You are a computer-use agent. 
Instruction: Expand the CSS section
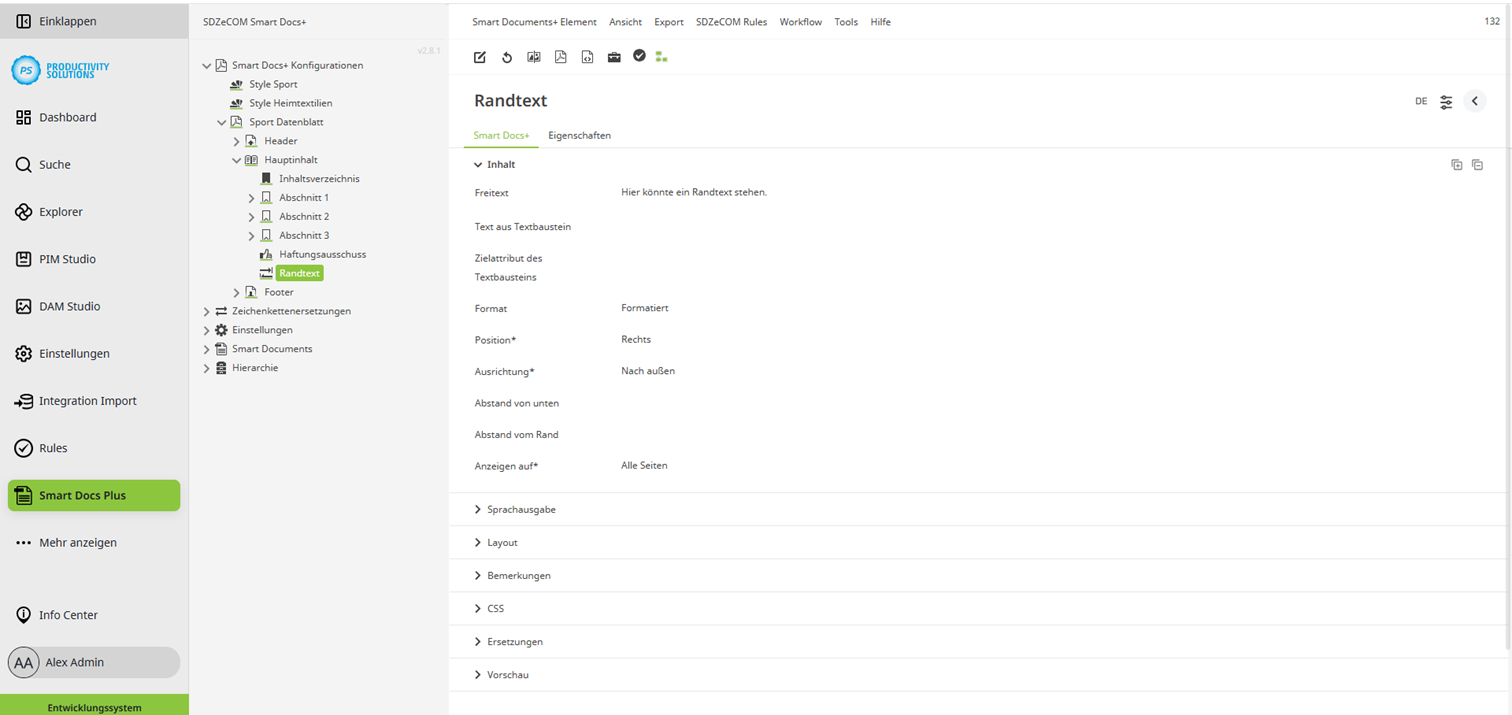496,608
